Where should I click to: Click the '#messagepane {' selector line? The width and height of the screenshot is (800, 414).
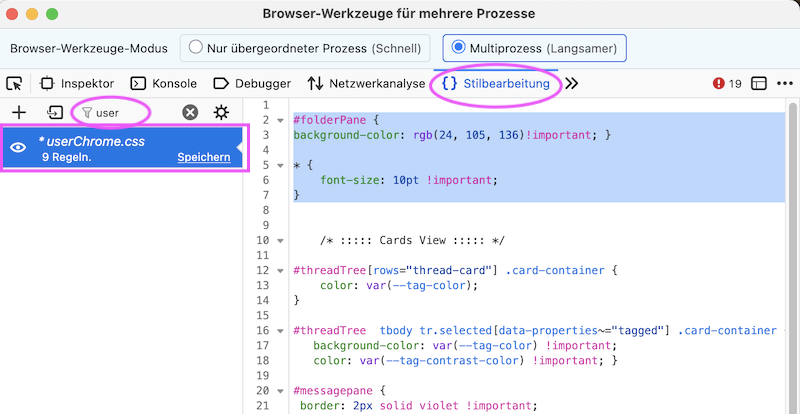[x=340, y=392]
